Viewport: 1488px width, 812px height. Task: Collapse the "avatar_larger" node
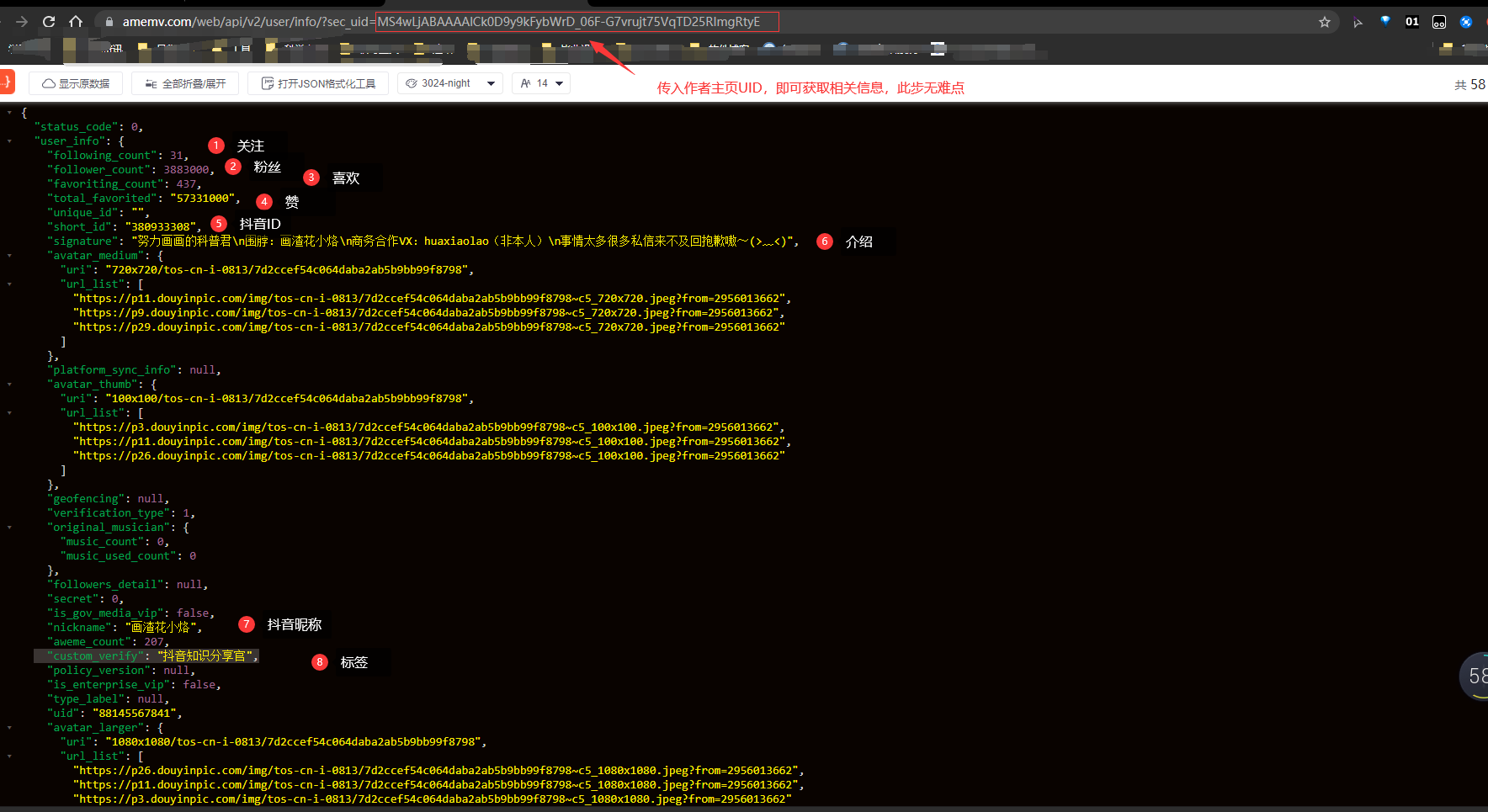pos(9,727)
